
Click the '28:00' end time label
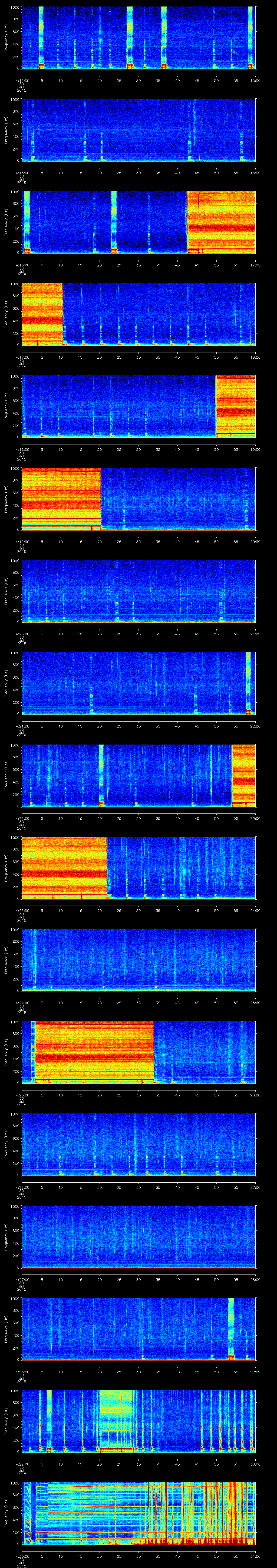point(255,1279)
